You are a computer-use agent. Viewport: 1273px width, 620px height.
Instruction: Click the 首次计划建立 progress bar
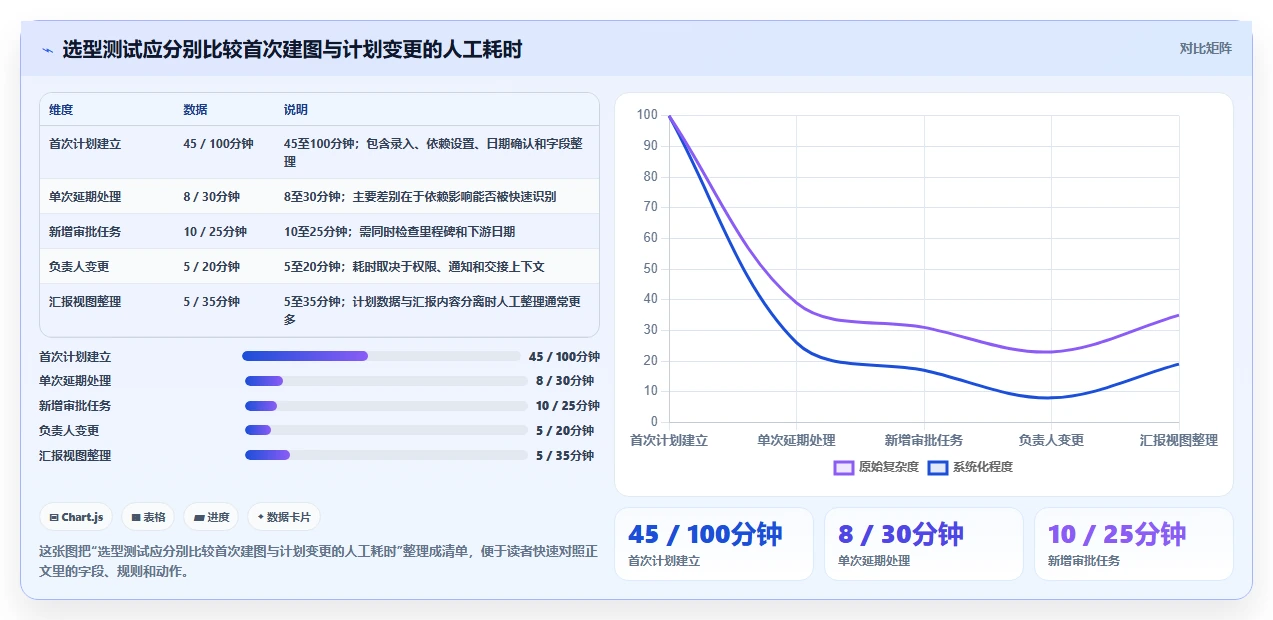pos(380,356)
